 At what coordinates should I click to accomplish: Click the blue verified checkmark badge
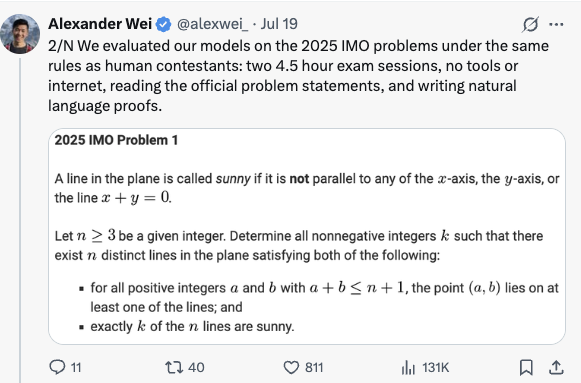pyautogui.click(x=163, y=24)
